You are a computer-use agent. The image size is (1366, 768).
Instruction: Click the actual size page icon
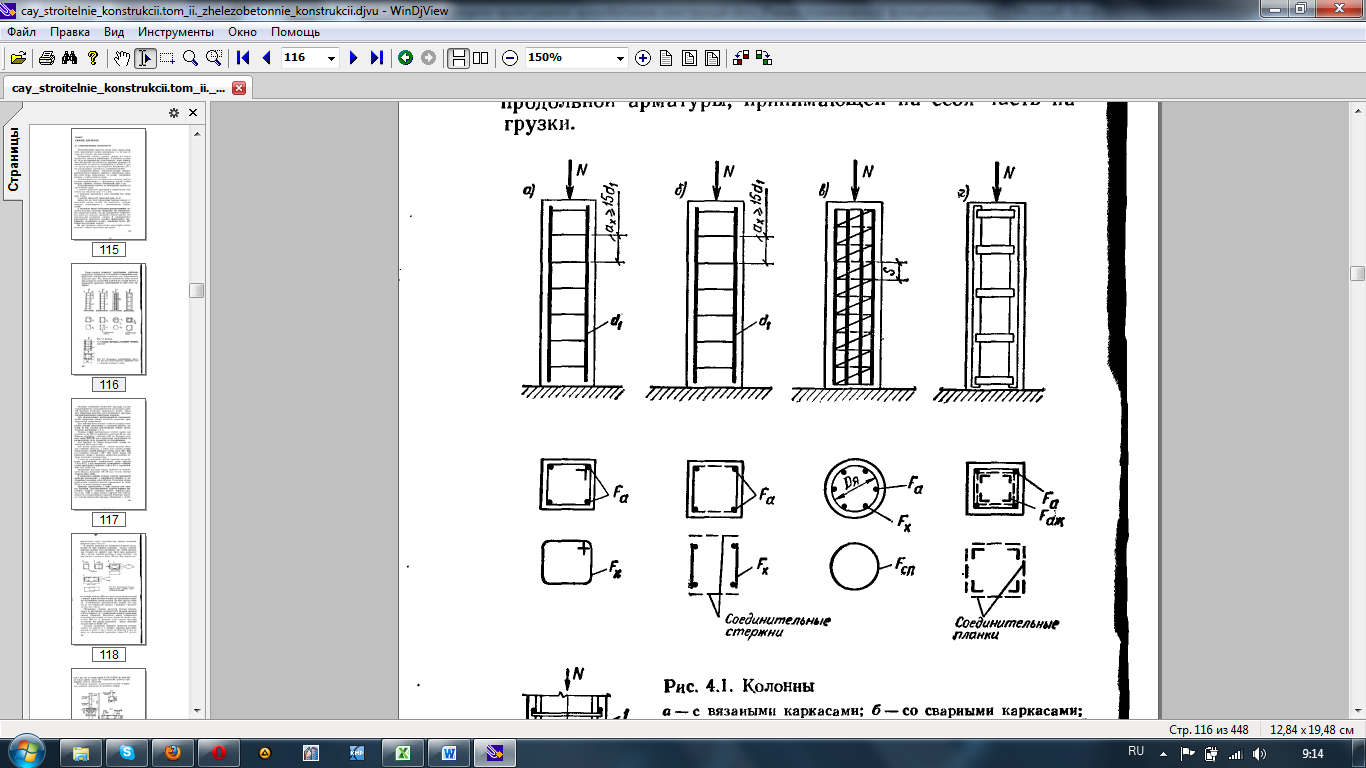click(x=666, y=58)
